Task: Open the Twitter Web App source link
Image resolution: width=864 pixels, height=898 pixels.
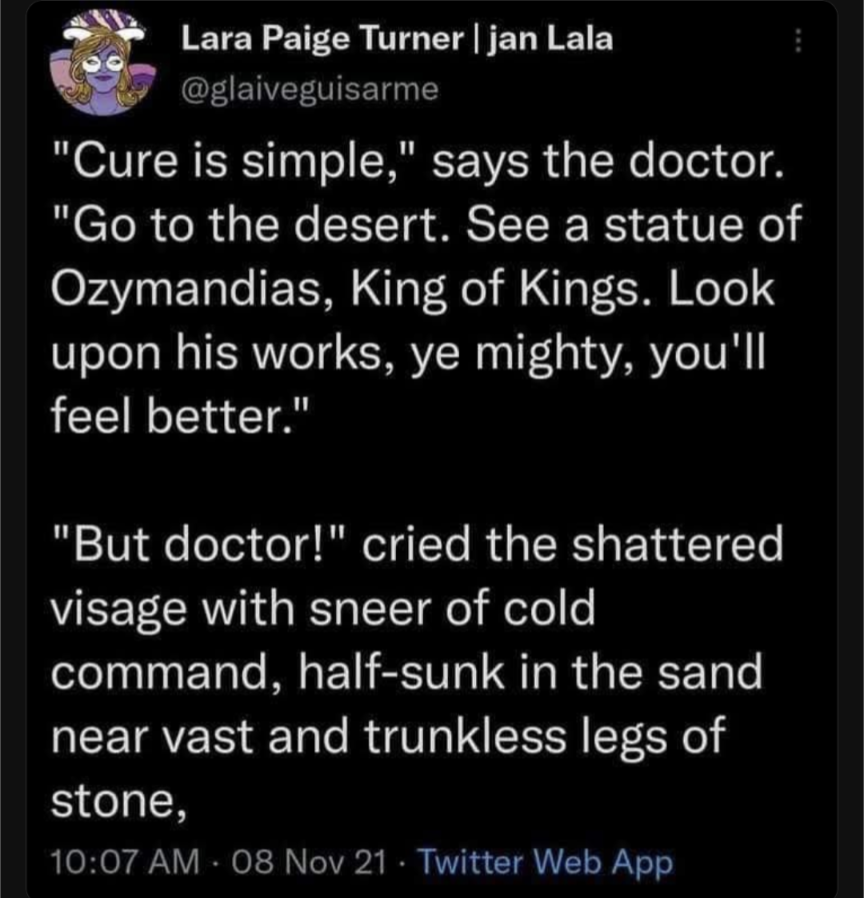Action: click(544, 860)
